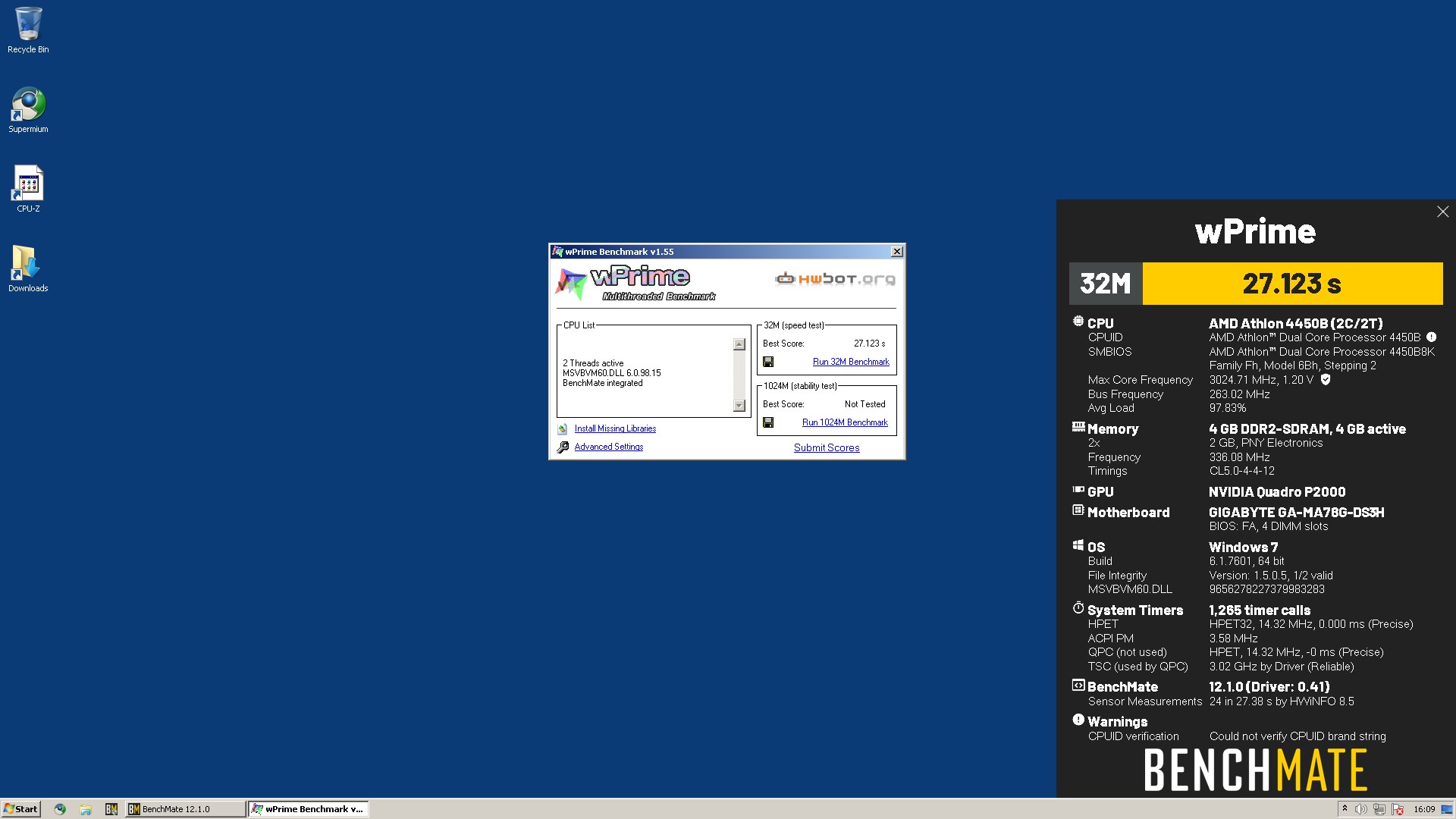The image size is (1456, 819).
Task: Run the 32M Benchmark
Action: pyautogui.click(x=851, y=362)
